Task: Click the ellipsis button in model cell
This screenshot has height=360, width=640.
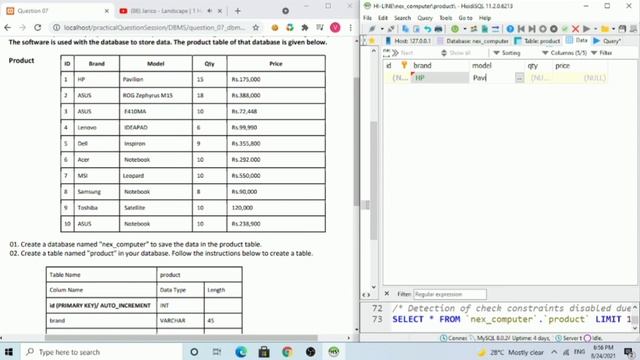Action: coord(519,78)
